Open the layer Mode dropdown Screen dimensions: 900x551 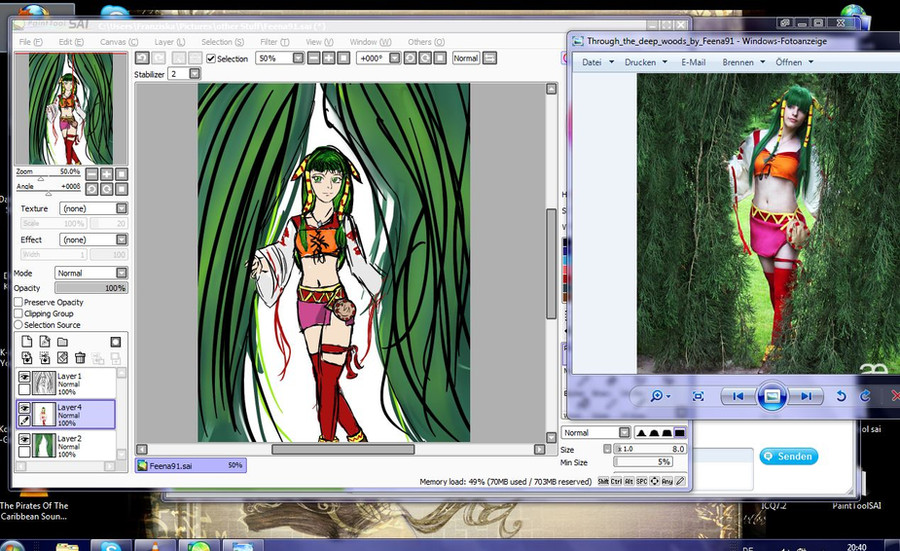(x=122, y=273)
